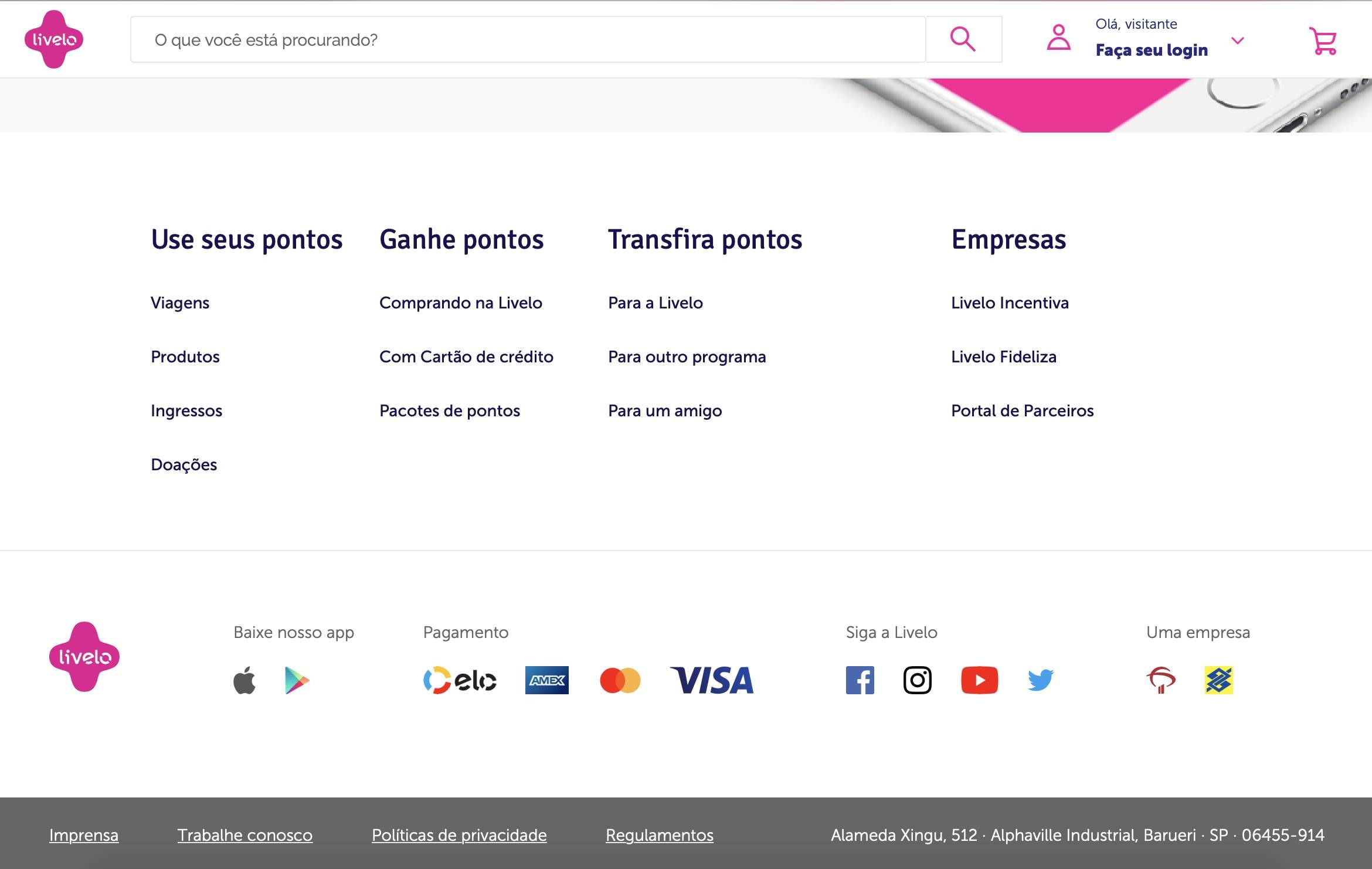Screen dimensions: 1372x869
Task: Open Livelo's Twitter icon
Action: 1041,680
